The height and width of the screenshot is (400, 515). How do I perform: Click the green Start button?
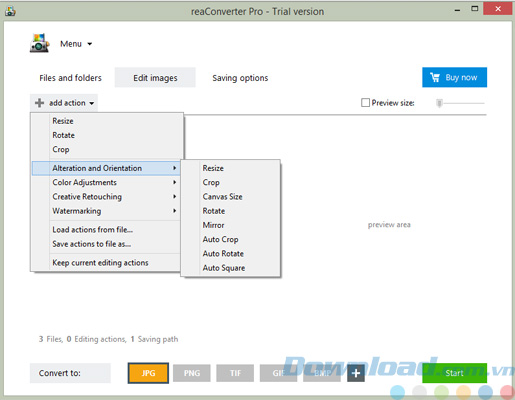point(454,373)
